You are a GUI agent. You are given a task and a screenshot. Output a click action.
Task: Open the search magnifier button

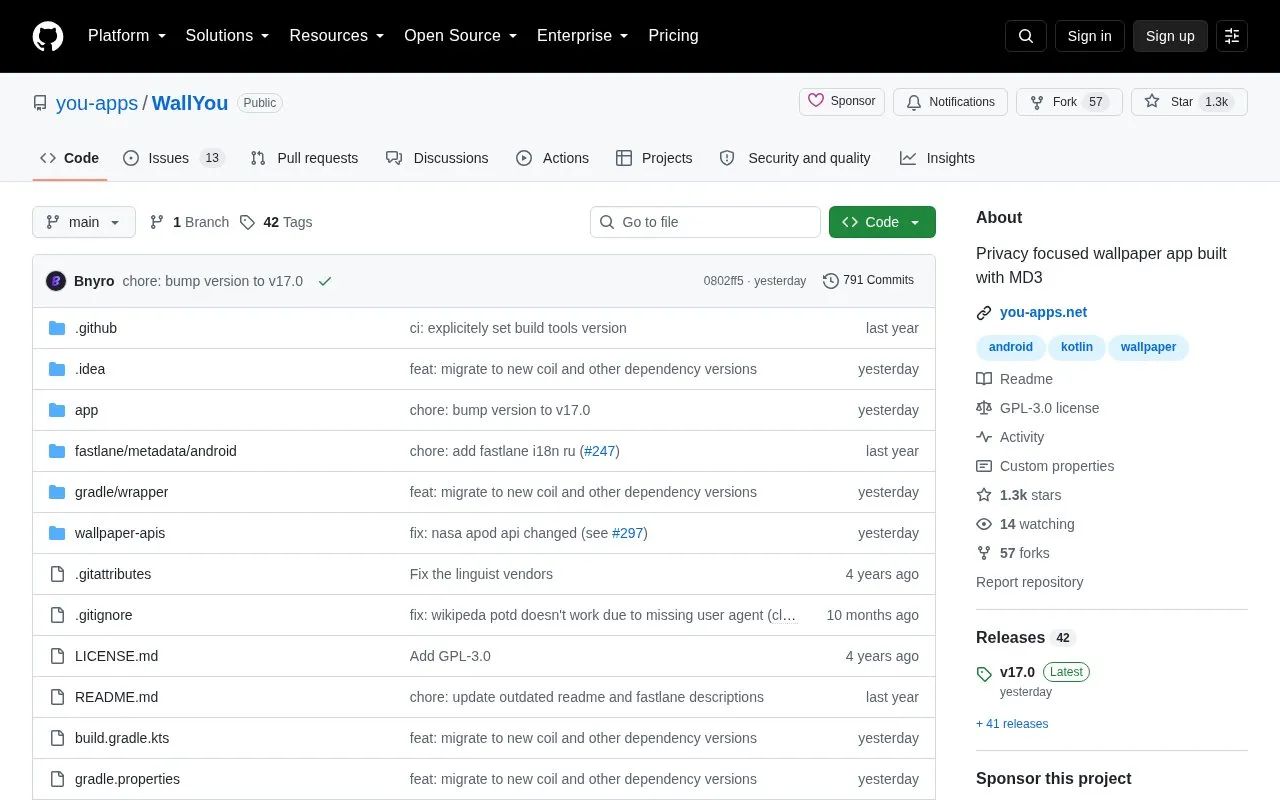click(1026, 36)
